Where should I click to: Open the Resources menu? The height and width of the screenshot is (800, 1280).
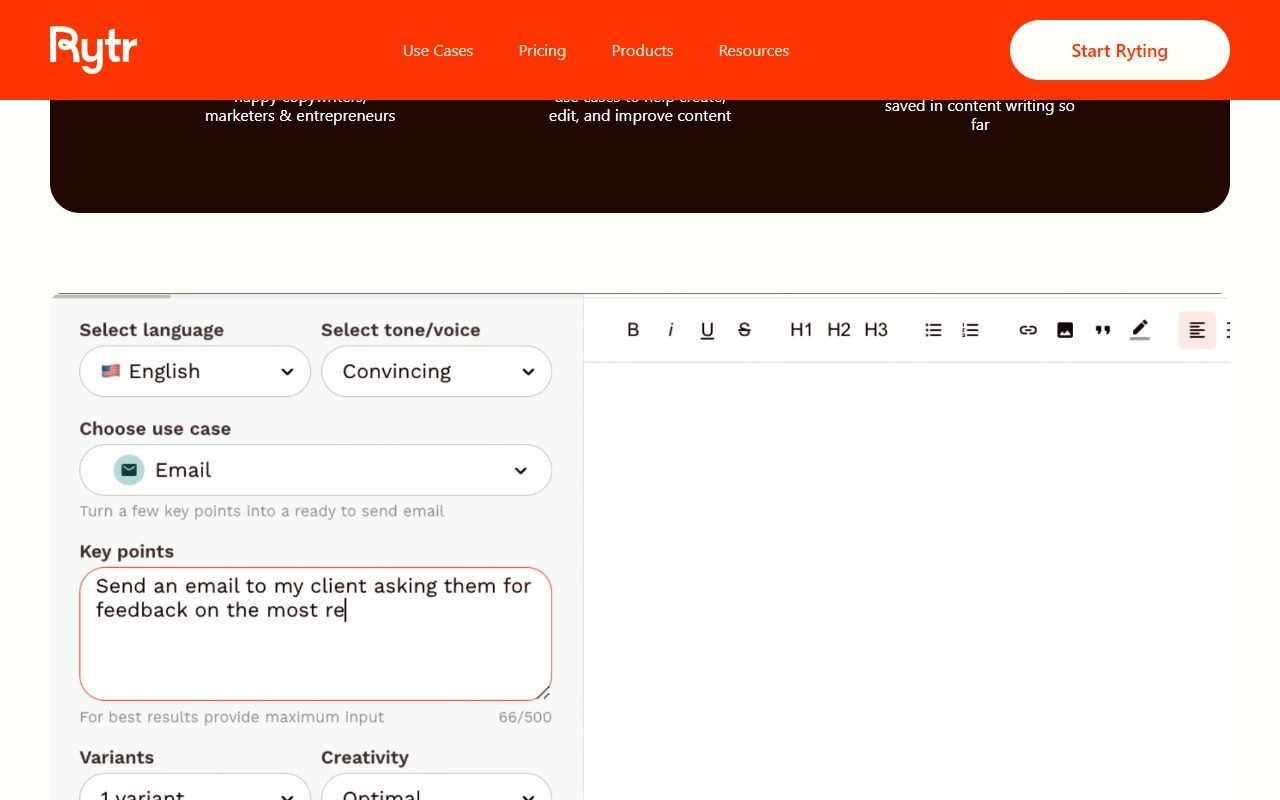[x=754, y=50]
